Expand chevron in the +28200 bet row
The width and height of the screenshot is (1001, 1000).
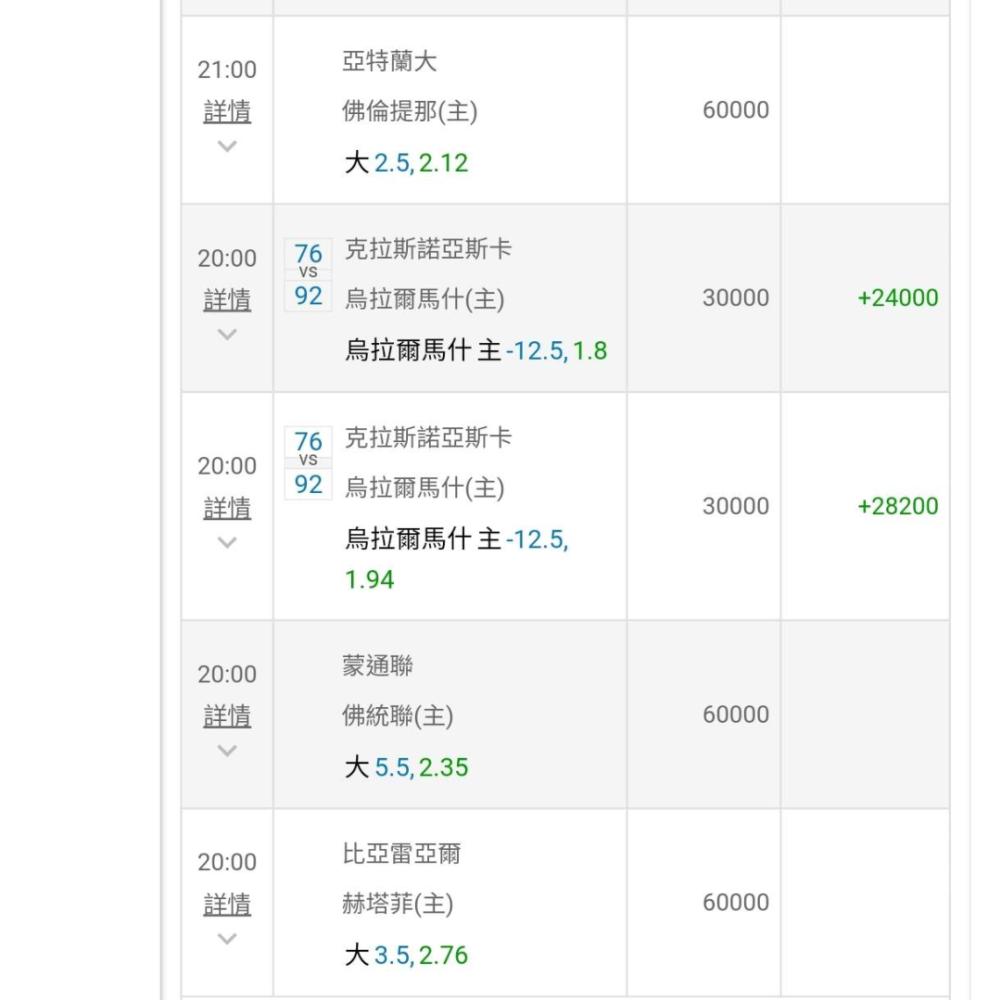[x=227, y=542]
